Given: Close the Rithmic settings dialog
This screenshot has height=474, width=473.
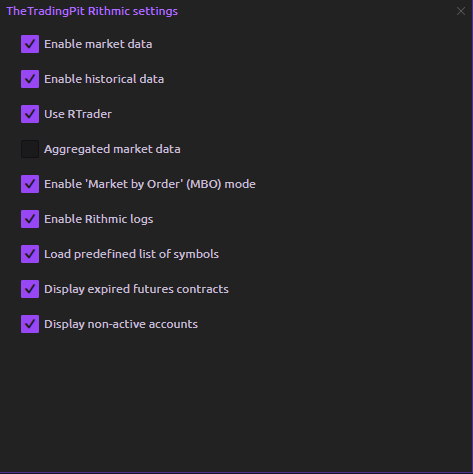Looking at the screenshot, I should click(461, 11).
